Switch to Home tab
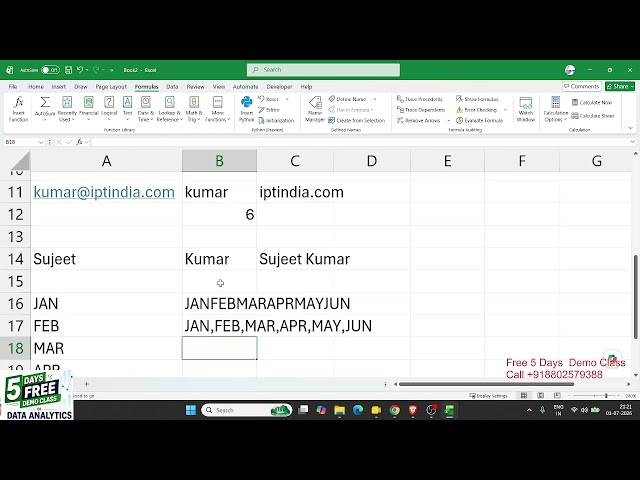 tap(36, 87)
